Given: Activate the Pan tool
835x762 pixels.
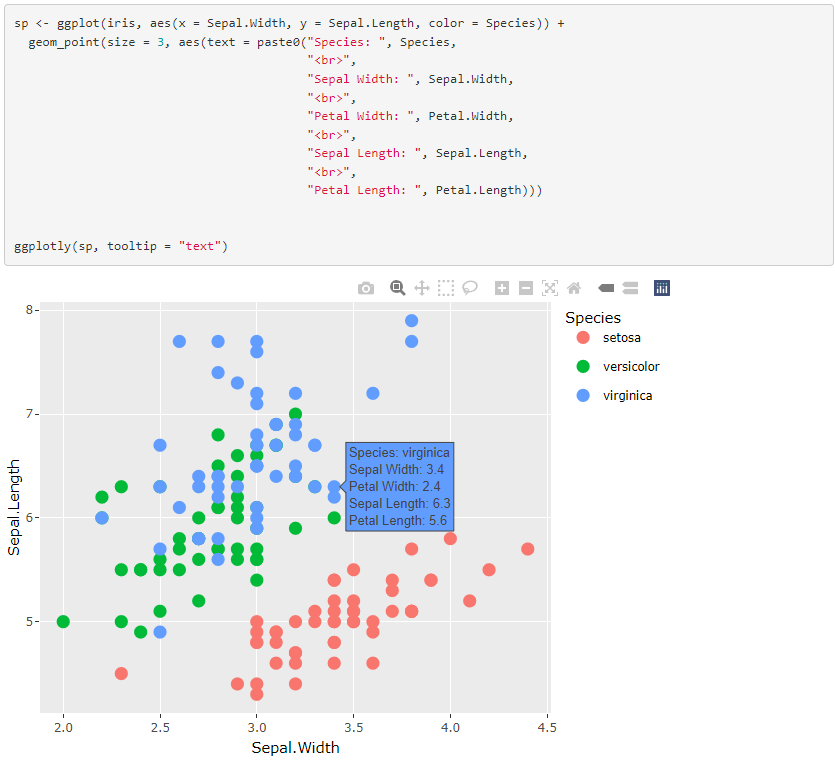Looking at the screenshot, I should point(422,287).
